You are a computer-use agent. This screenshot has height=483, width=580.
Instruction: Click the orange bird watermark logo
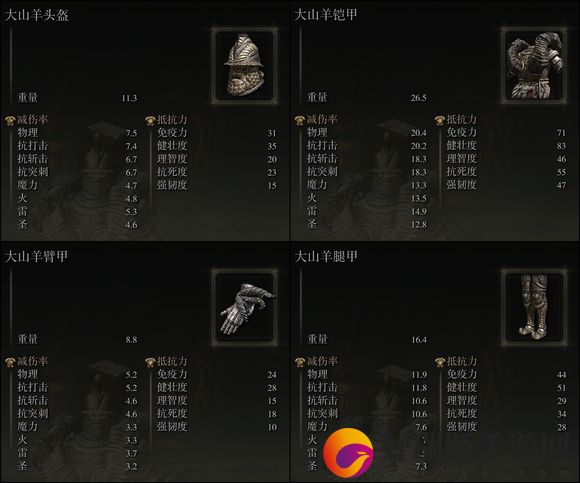(348, 453)
